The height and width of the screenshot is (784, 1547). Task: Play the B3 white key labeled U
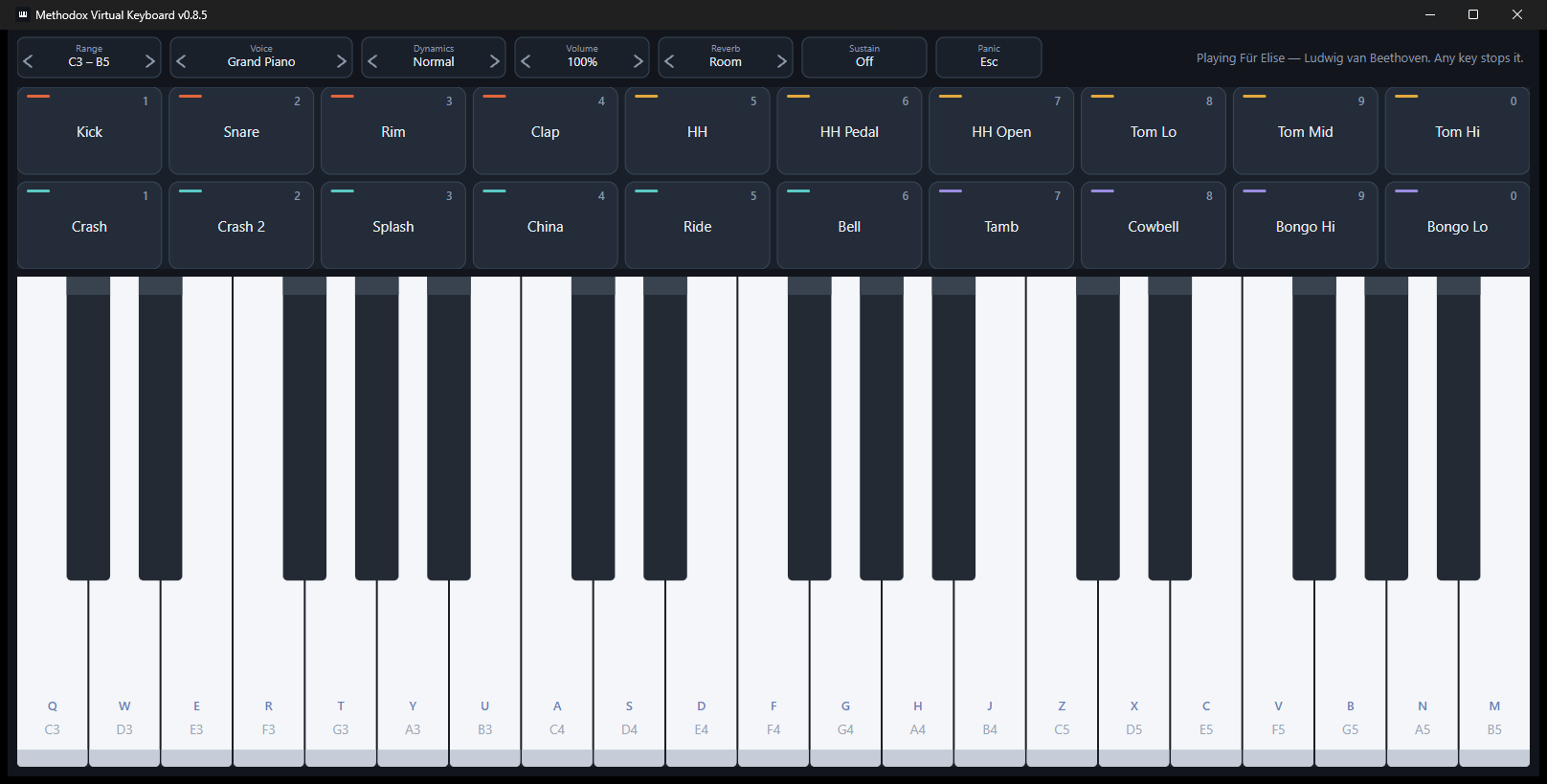(485, 670)
